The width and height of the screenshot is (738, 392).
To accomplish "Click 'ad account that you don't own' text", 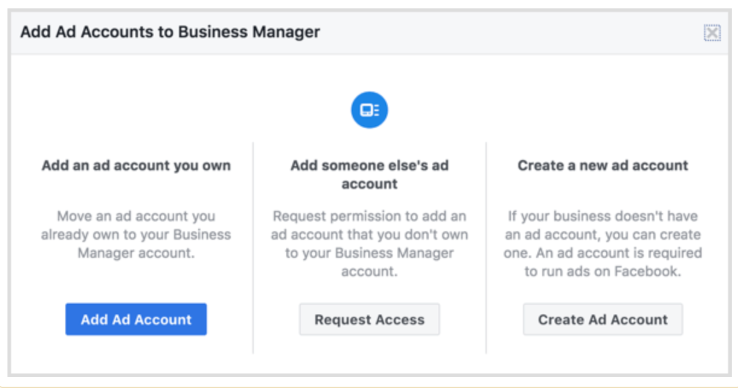I will [369, 235].
